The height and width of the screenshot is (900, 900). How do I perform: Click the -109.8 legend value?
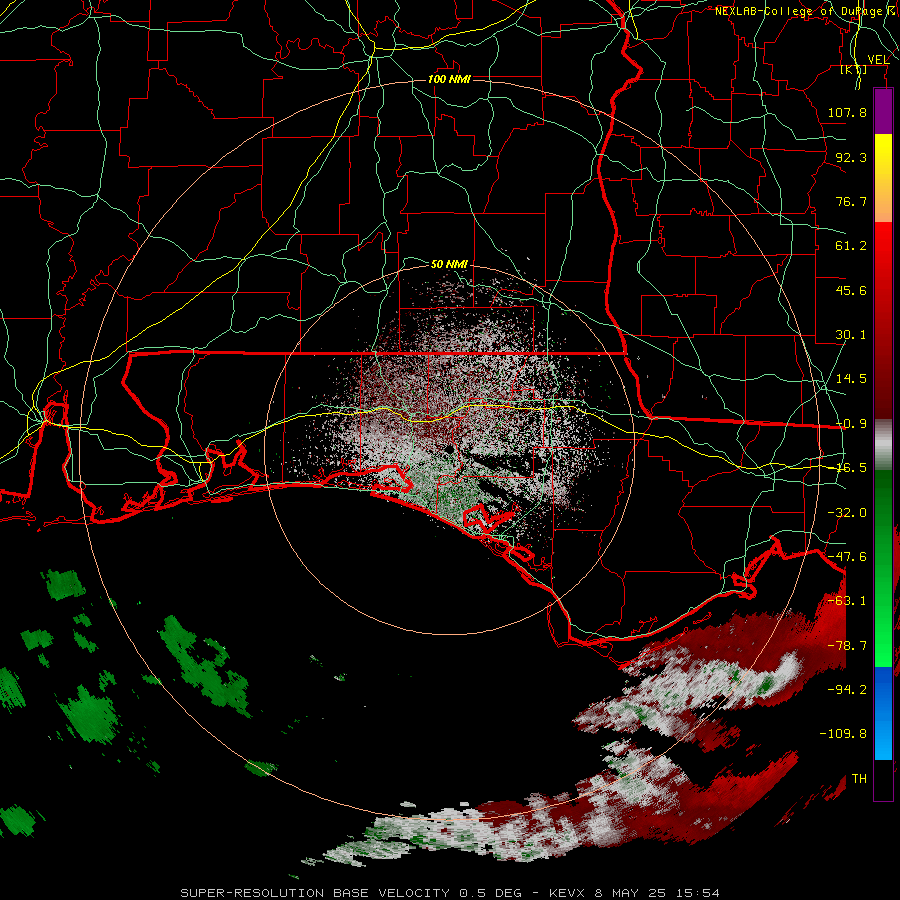843,734
